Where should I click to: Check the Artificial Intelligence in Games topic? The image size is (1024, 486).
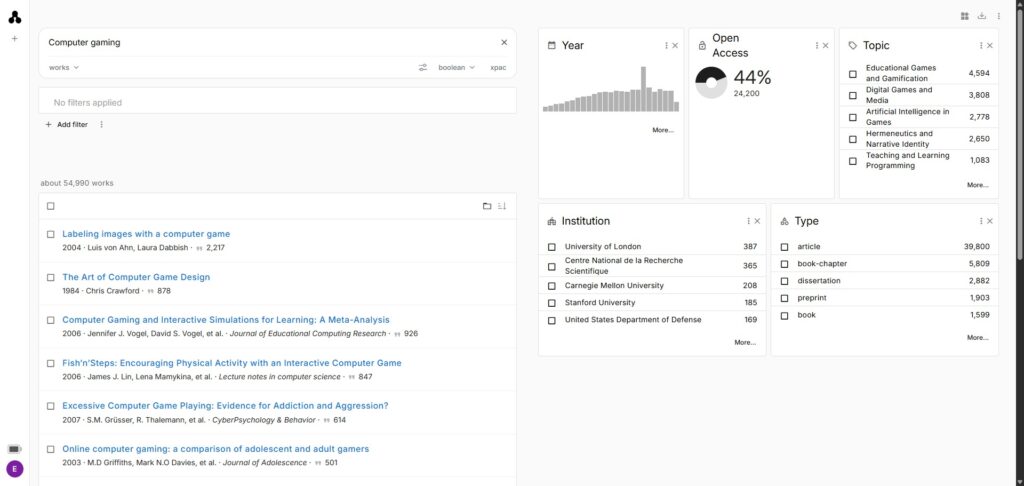point(853,118)
